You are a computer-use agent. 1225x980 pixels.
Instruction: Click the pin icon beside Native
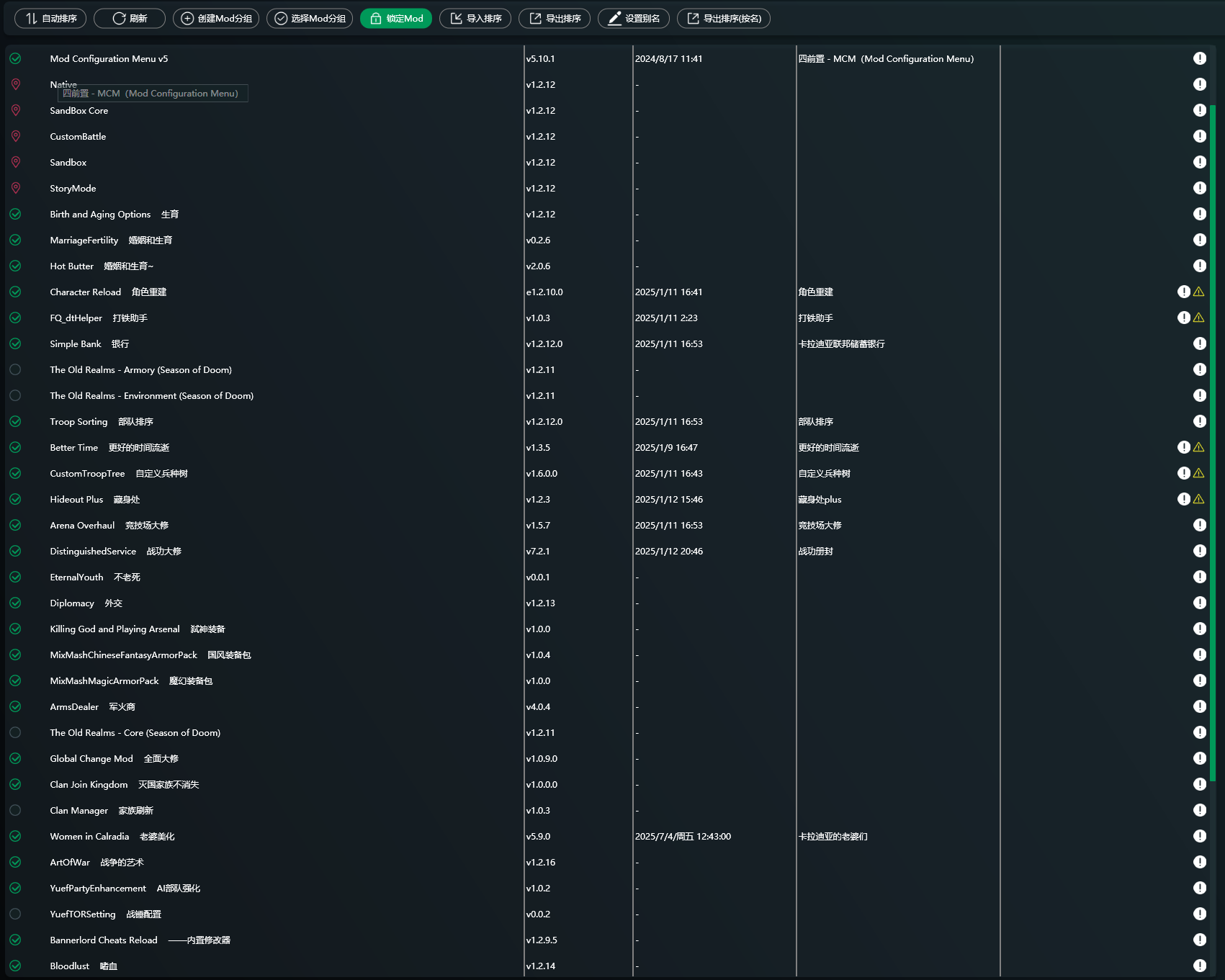click(15, 85)
